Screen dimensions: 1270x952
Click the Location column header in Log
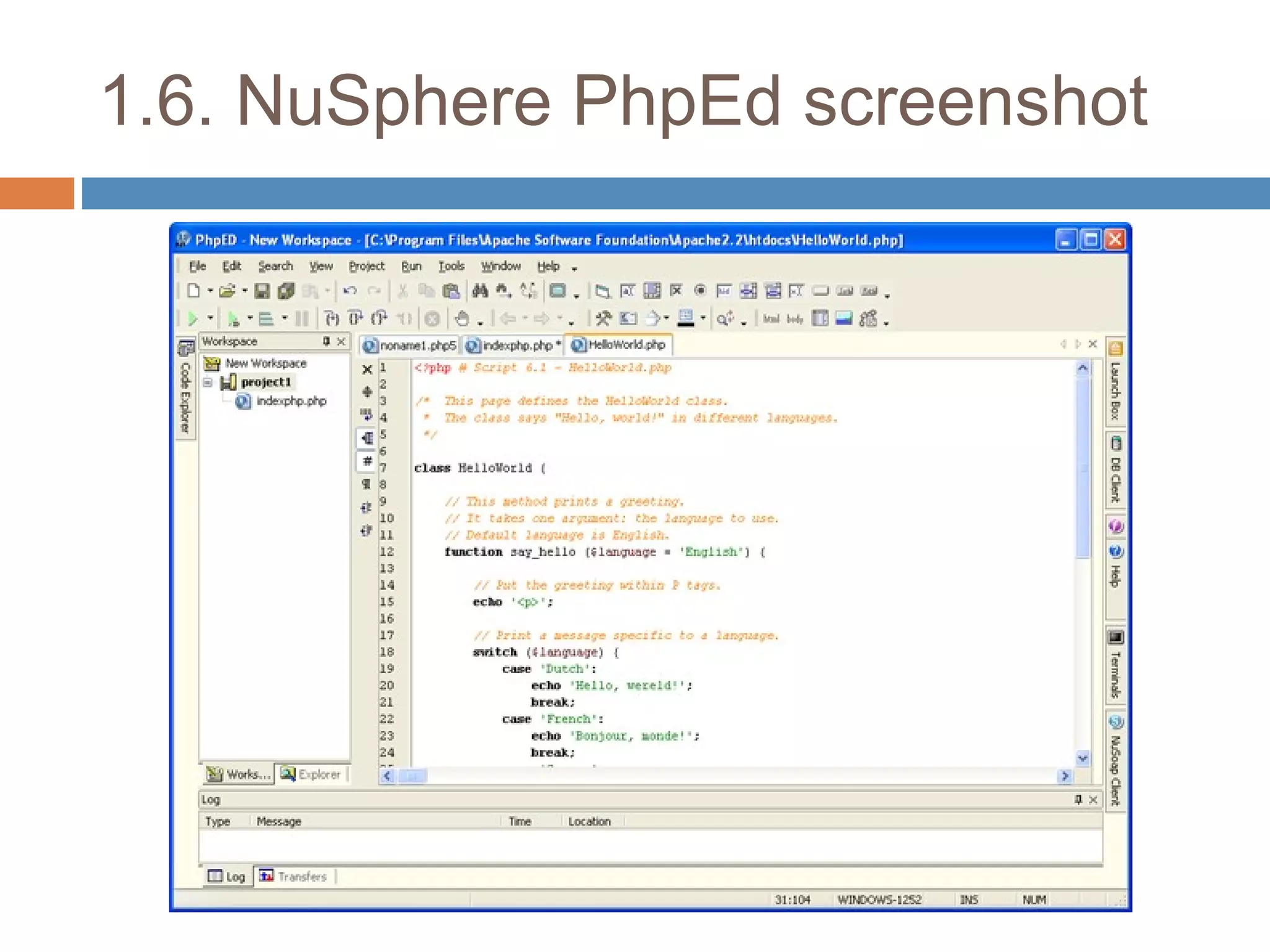point(589,821)
